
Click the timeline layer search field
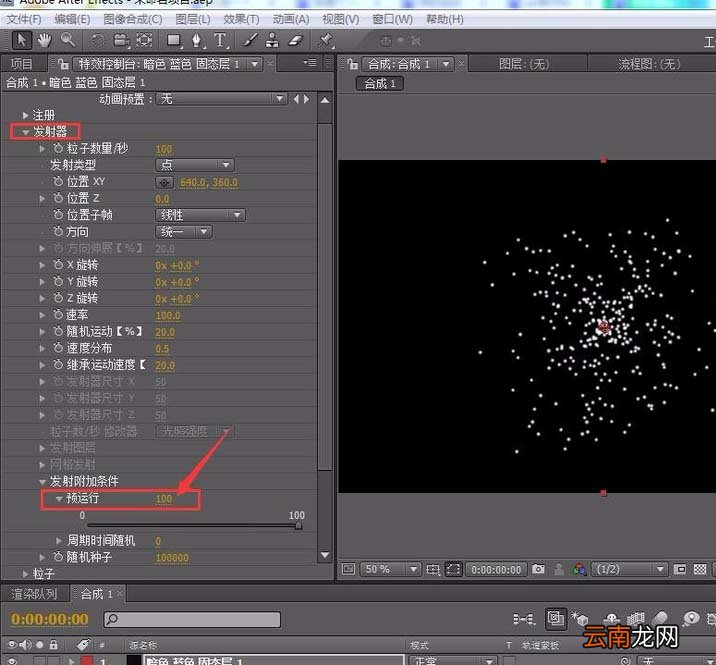tap(192, 619)
